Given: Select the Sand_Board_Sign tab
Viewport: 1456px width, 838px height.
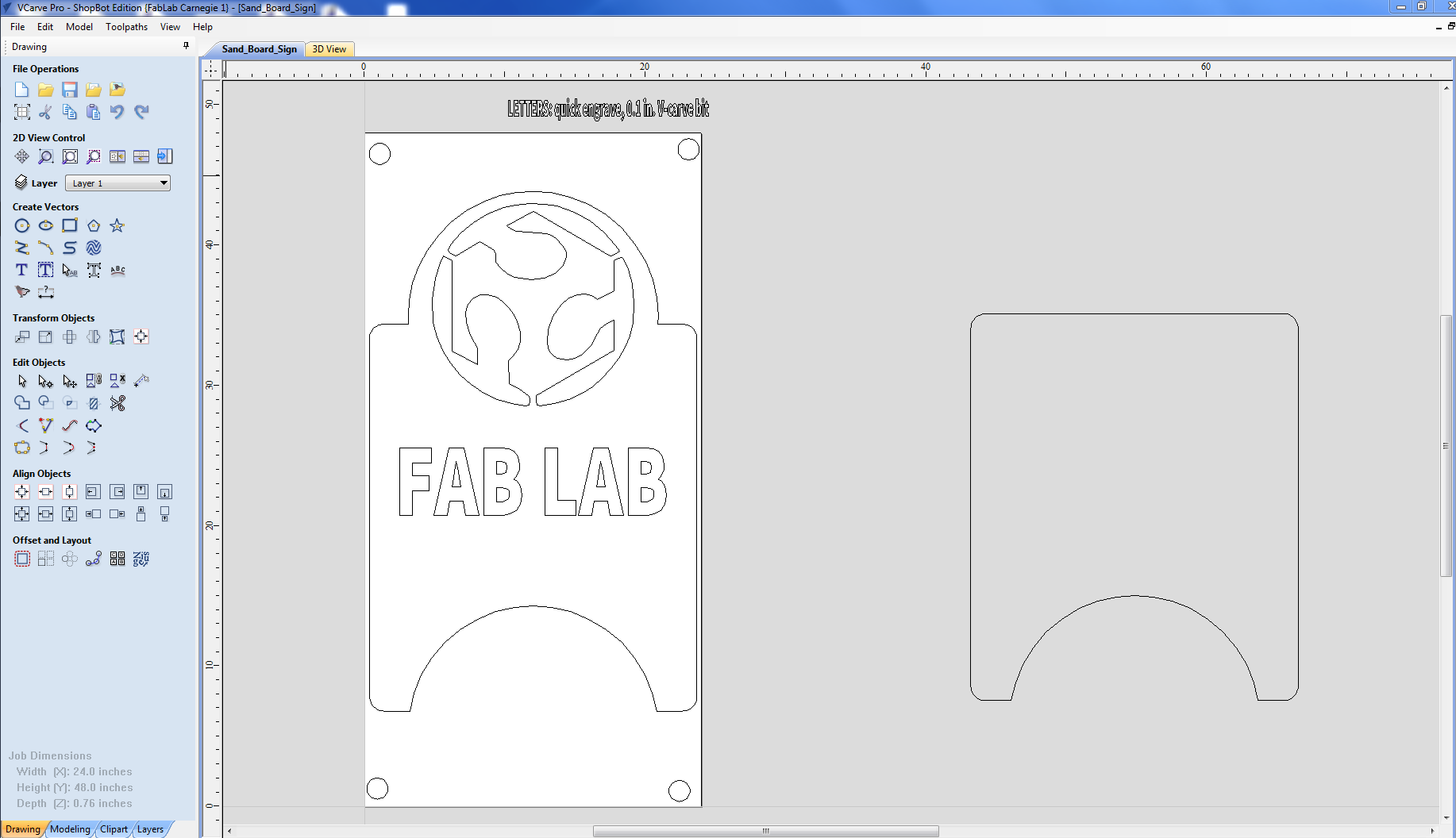Looking at the screenshot, I should point(259,49).
